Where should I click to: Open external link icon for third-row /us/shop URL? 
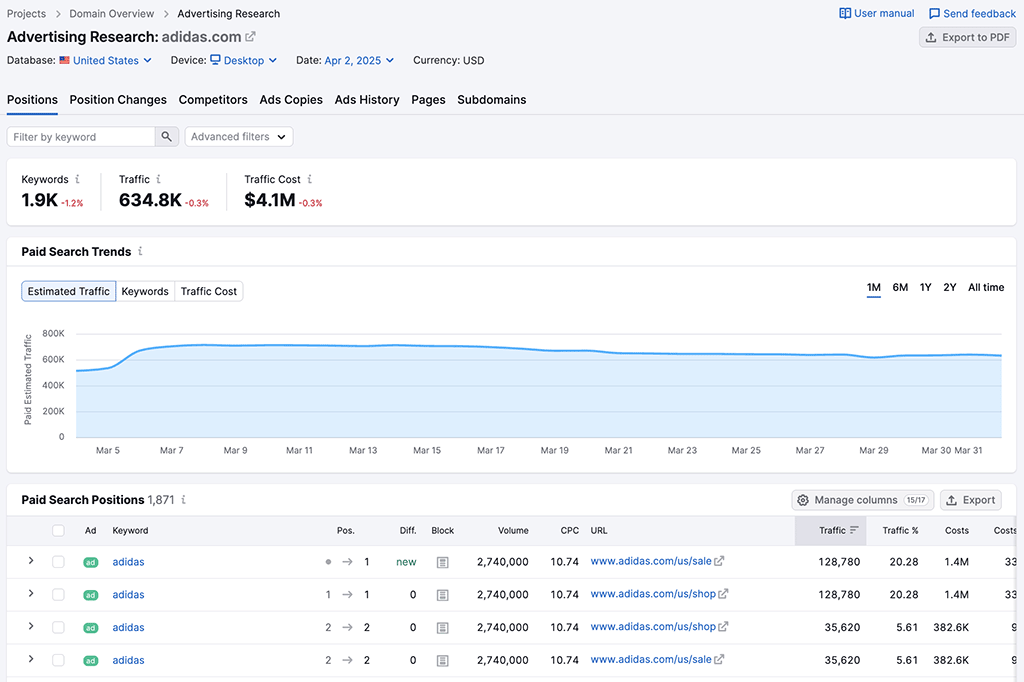723,626
